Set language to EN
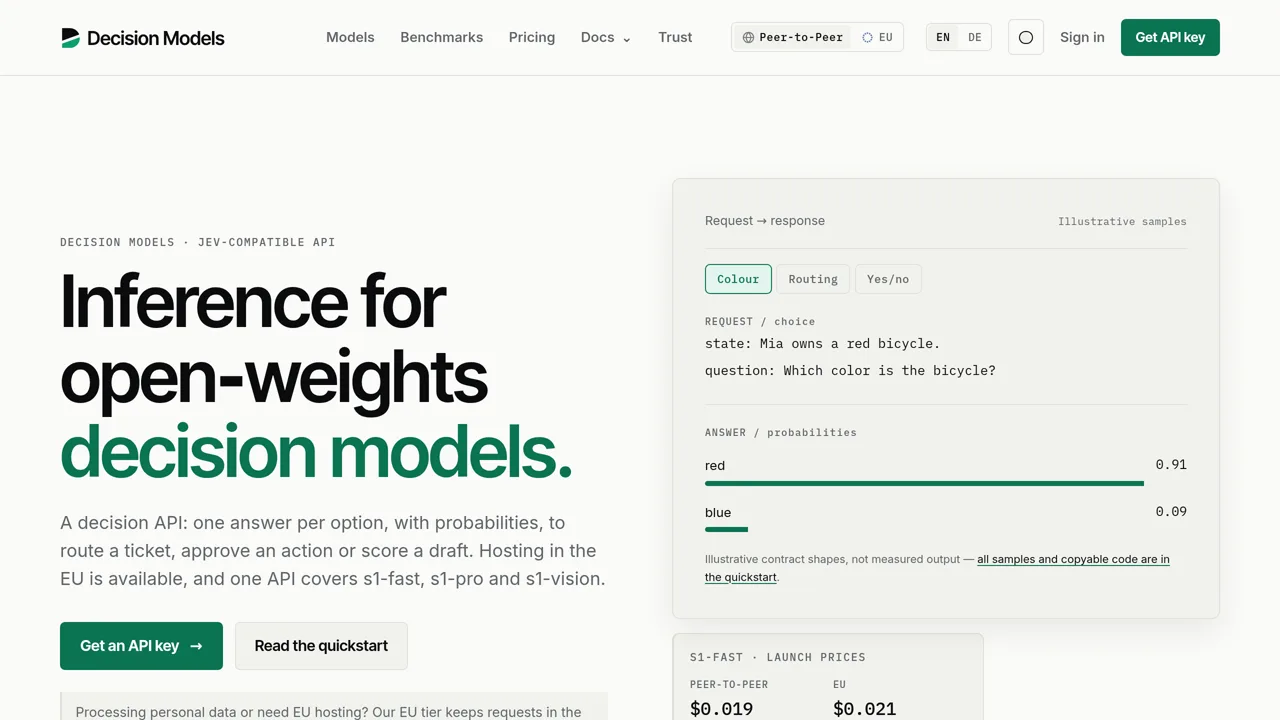The height and width of the screenshot is (720, 1280). pos(943,37)
